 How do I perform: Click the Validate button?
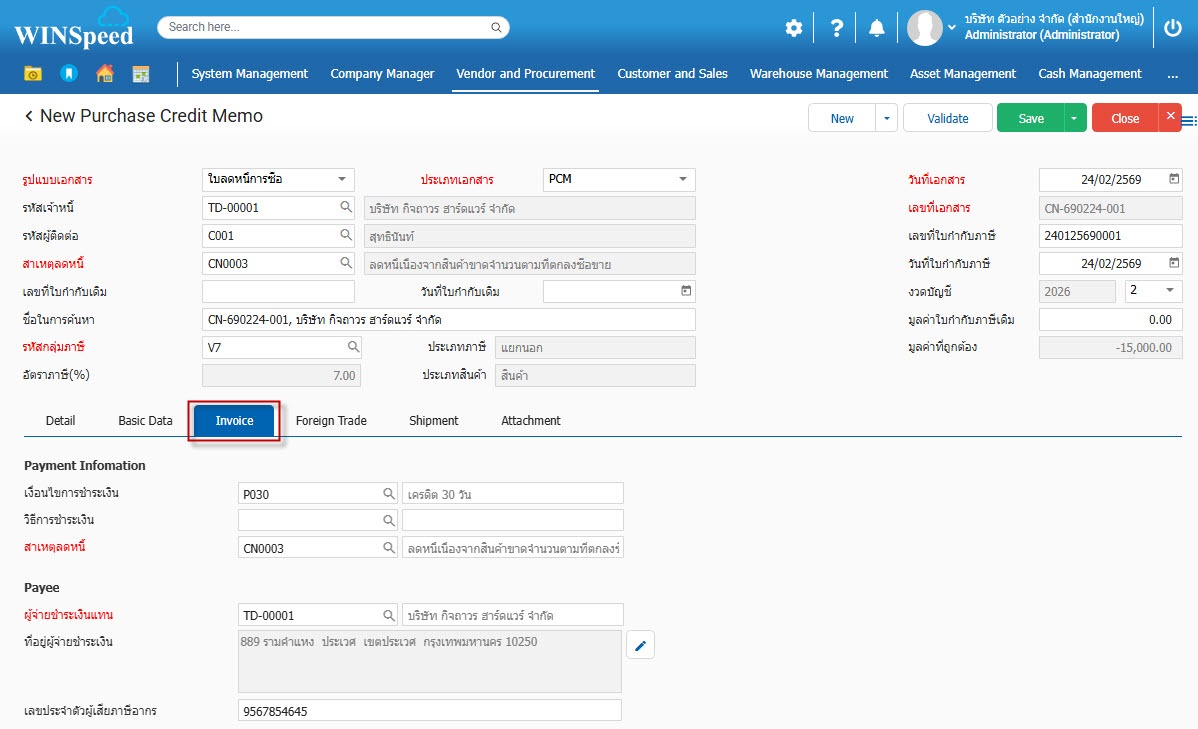947,118
